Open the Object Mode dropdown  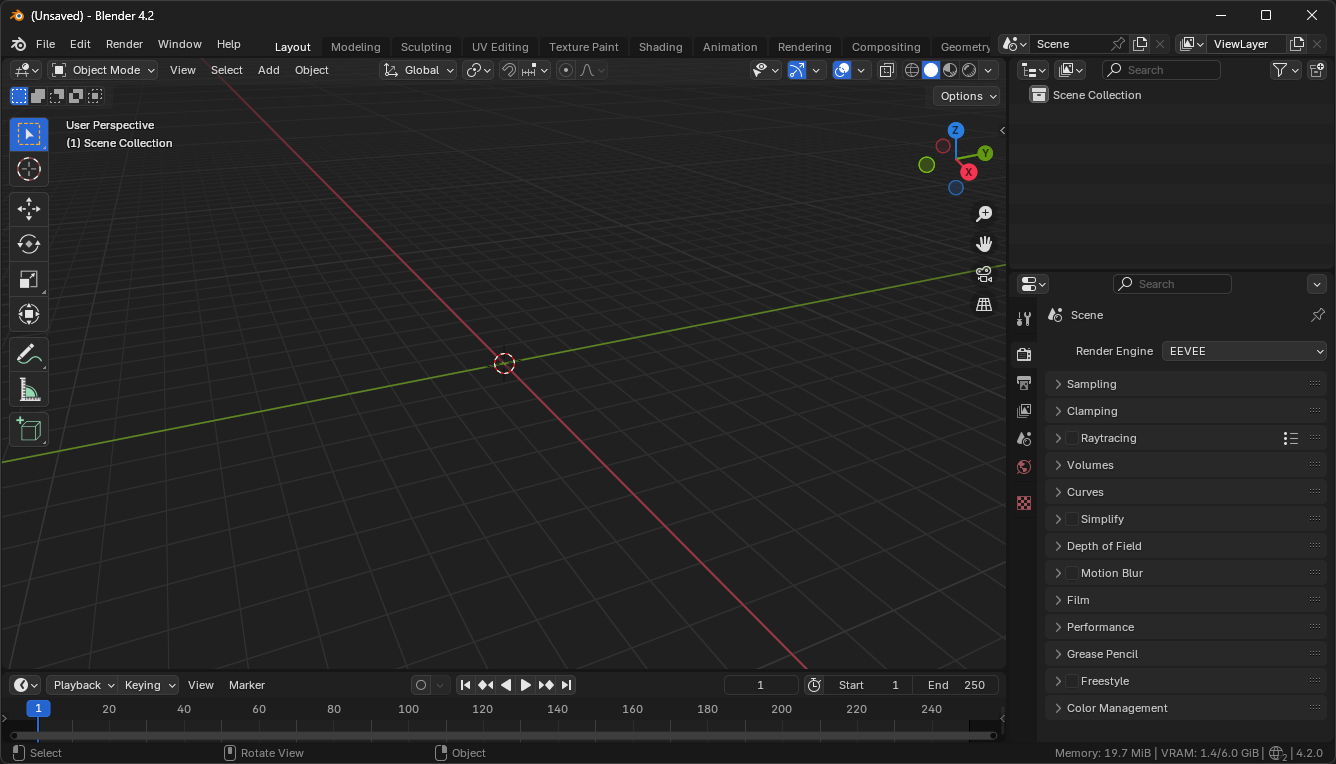[x=103, y=70]
